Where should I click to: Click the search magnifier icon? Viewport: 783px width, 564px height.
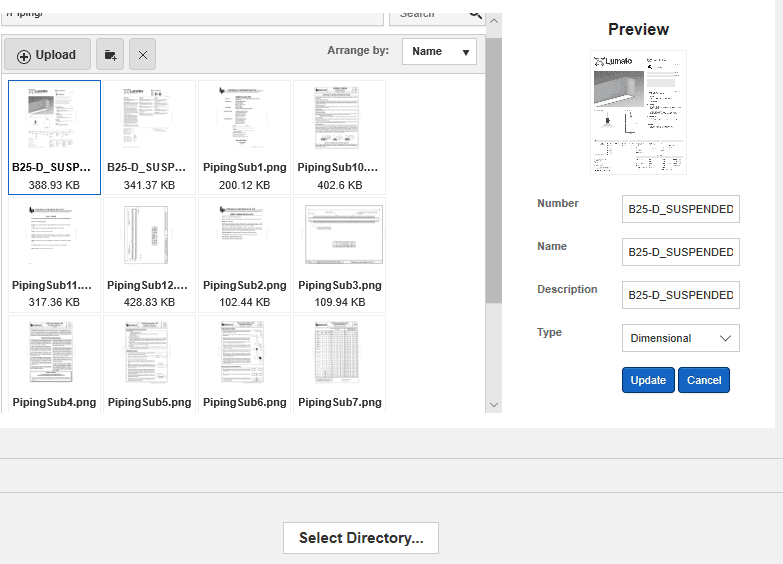pos(475,15)
